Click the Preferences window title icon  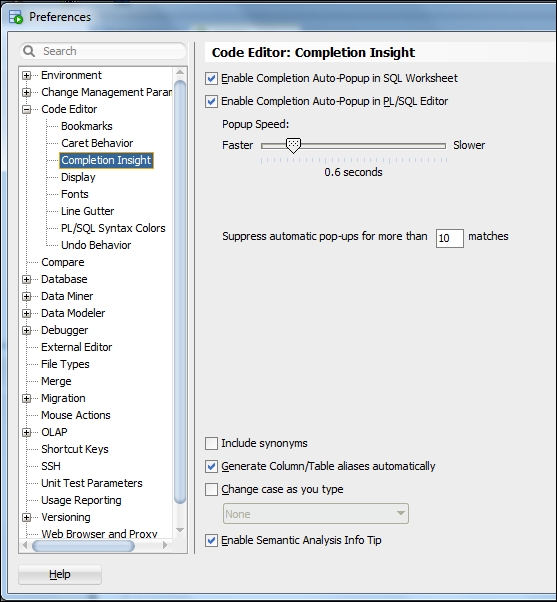(16, 17)
